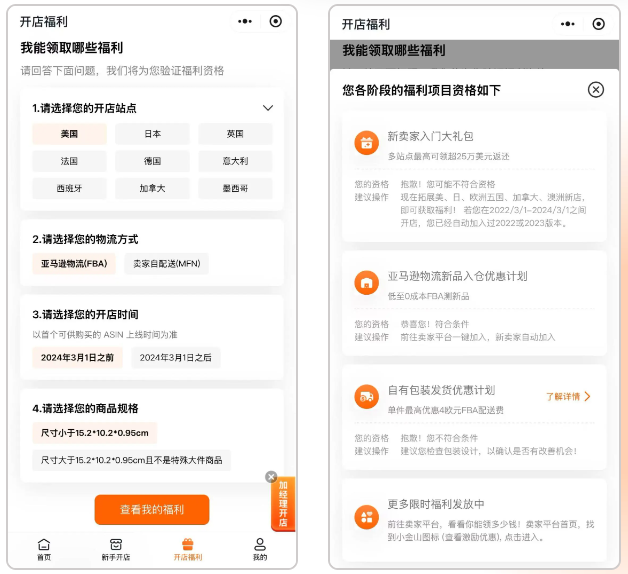Select 日本 site option
This screenshot has height=574, width=628.
(152, 134)
